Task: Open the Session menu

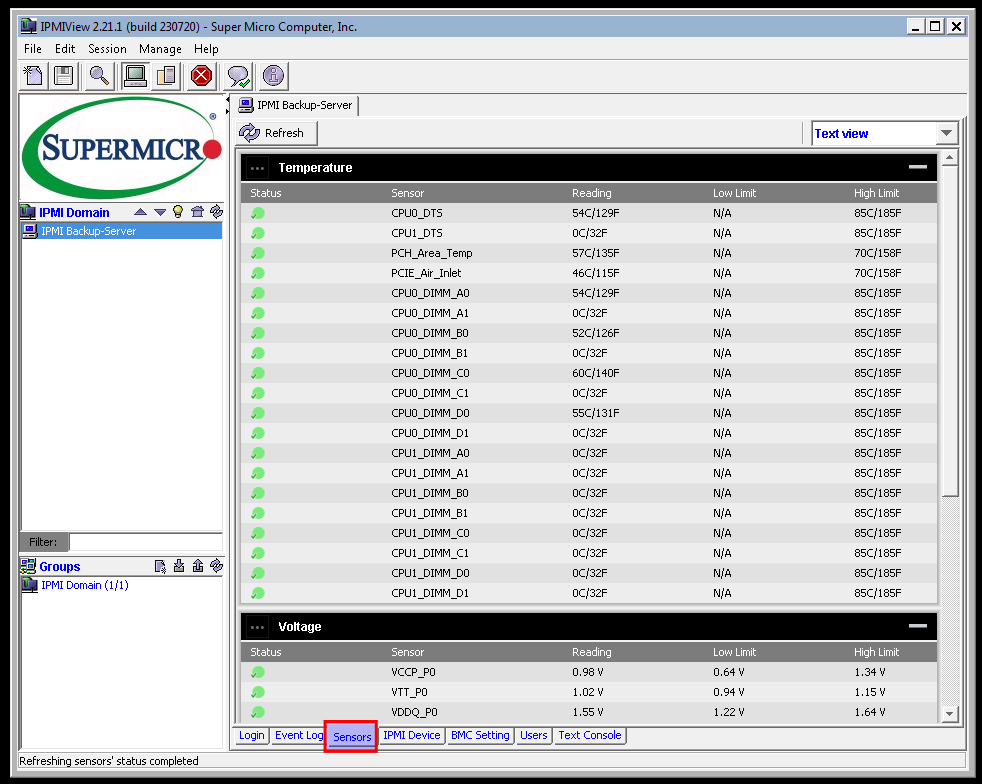Action: tap(107, 49)
